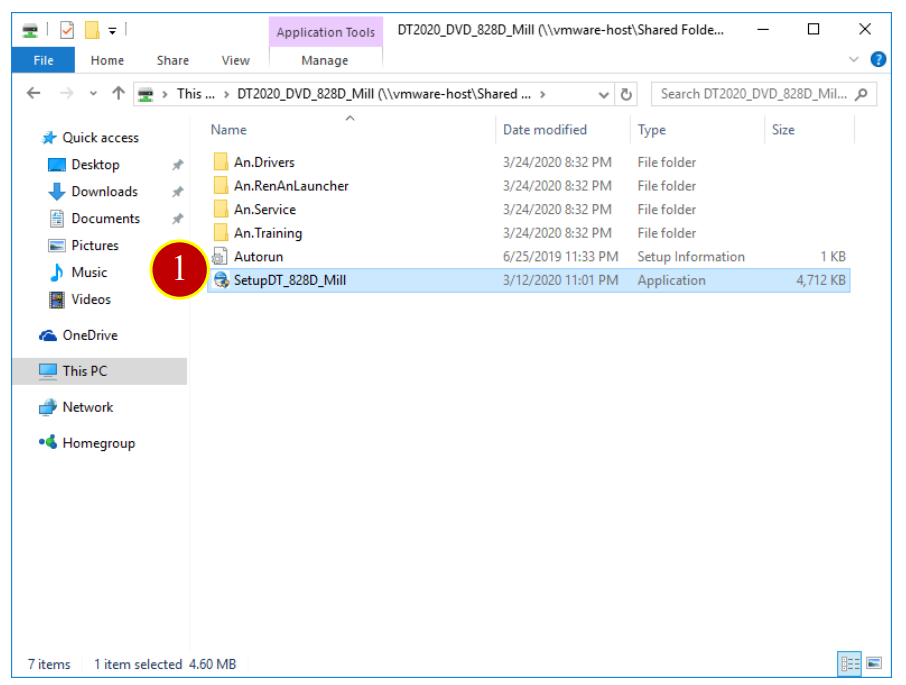The height and width of the screenshot is (685, 906).
Task: Go up one folder level
Action: (x=118, y=94)
